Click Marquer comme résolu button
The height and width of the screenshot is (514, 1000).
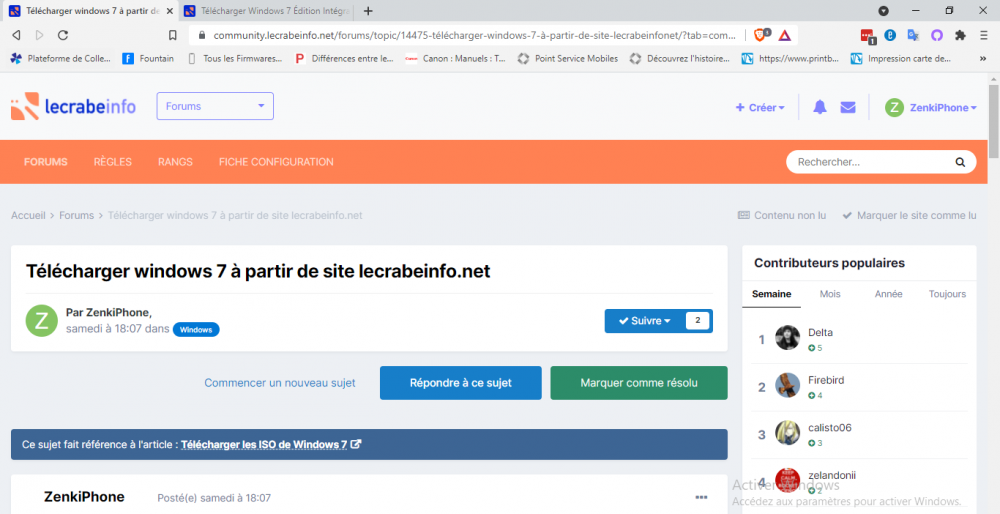click(x=639, y=383)
